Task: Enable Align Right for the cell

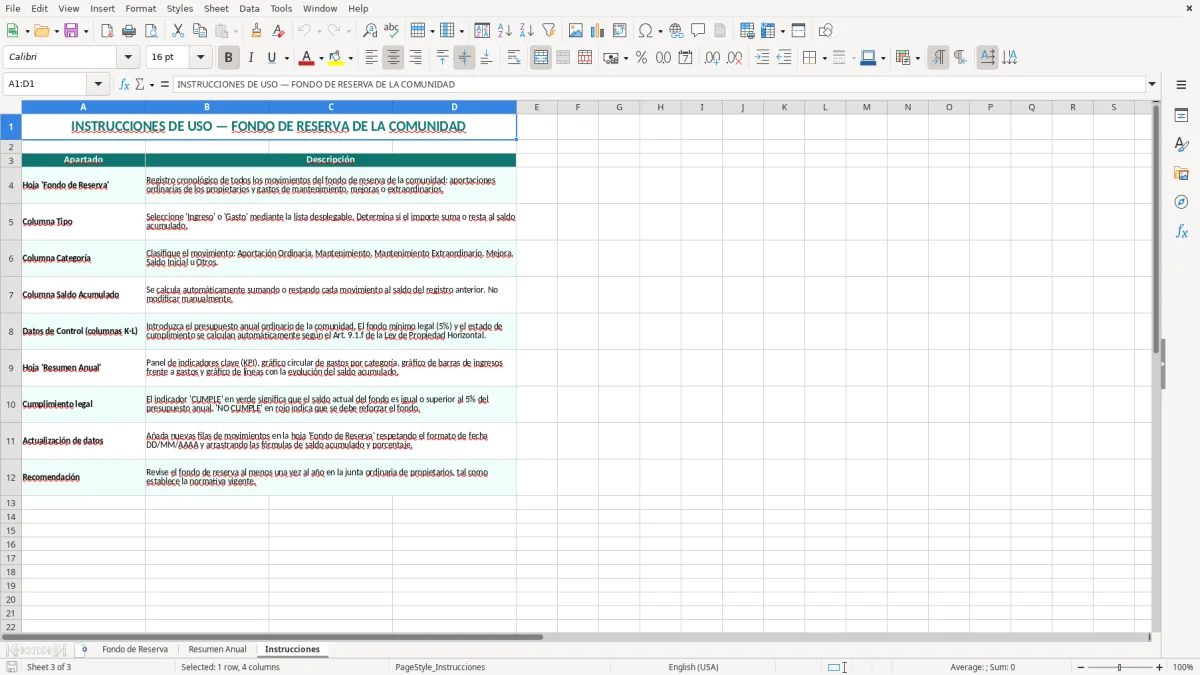Action: pos(415,58)
